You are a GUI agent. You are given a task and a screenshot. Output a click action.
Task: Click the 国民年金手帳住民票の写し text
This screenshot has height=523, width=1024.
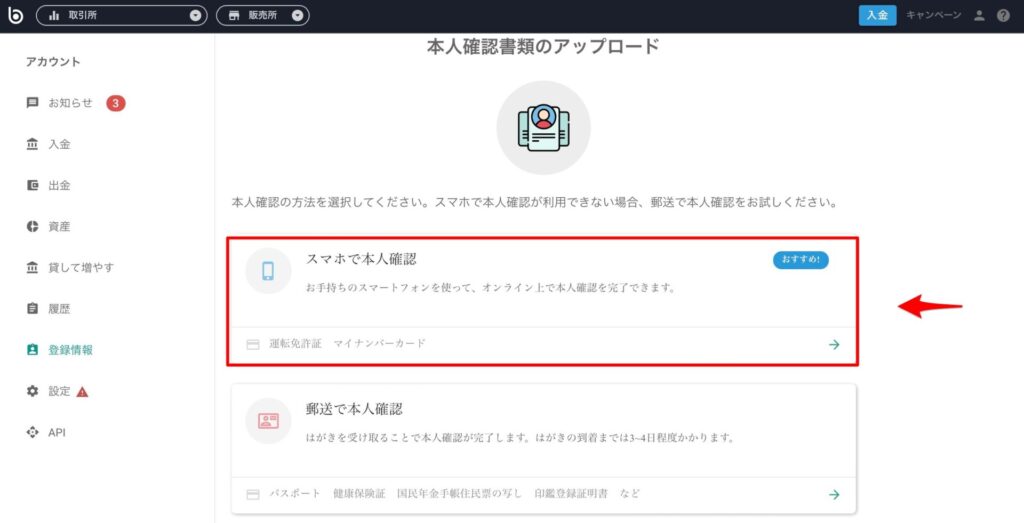point(460,494)
